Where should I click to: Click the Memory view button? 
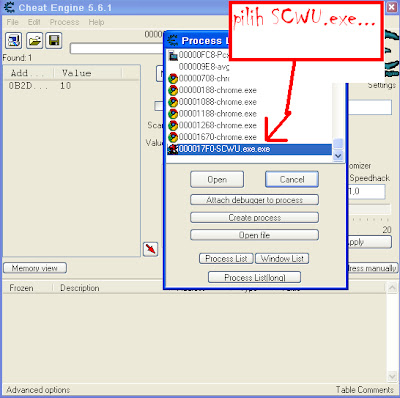35,268
